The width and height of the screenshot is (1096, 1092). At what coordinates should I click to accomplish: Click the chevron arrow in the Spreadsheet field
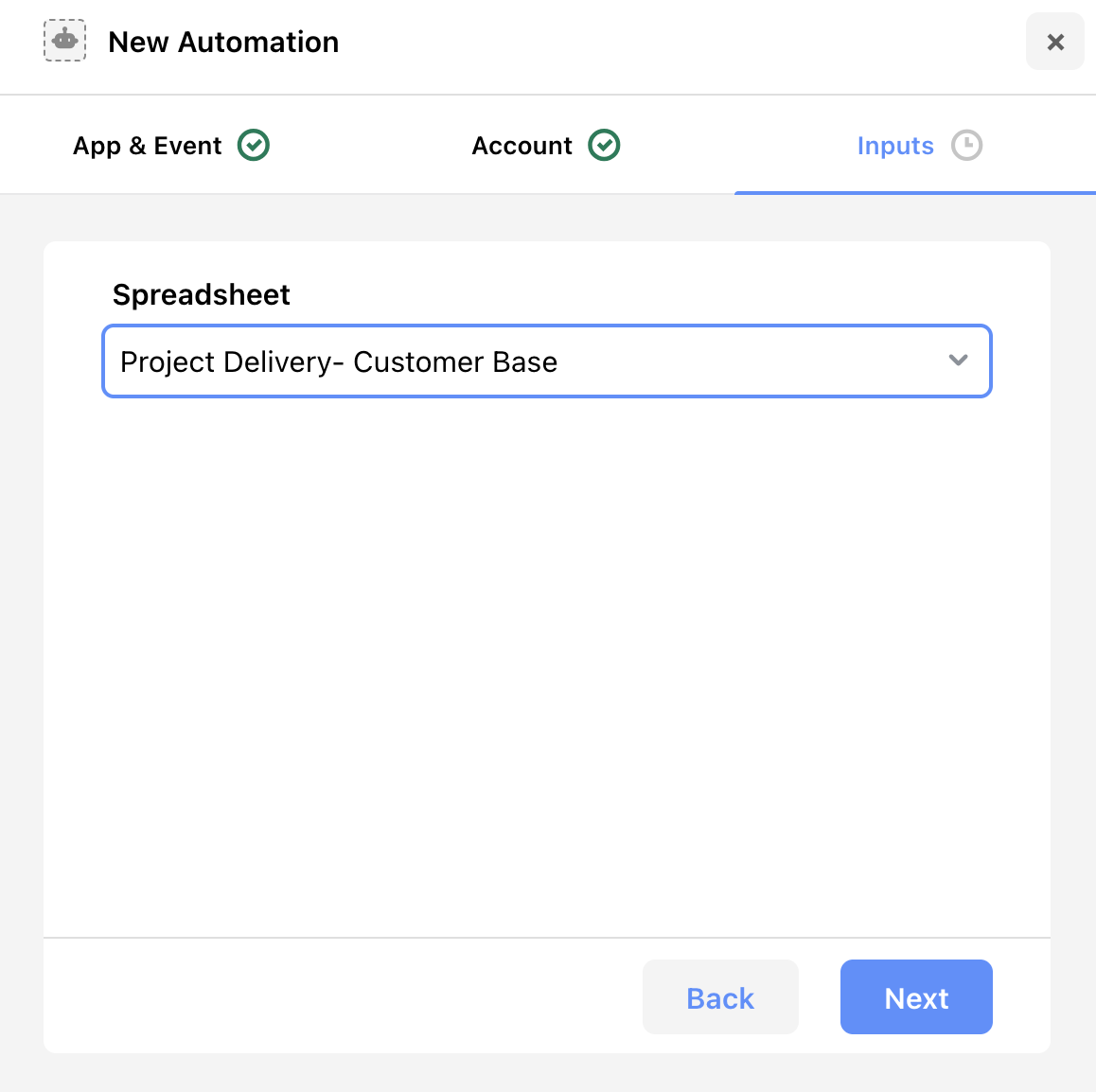(958, 361)
